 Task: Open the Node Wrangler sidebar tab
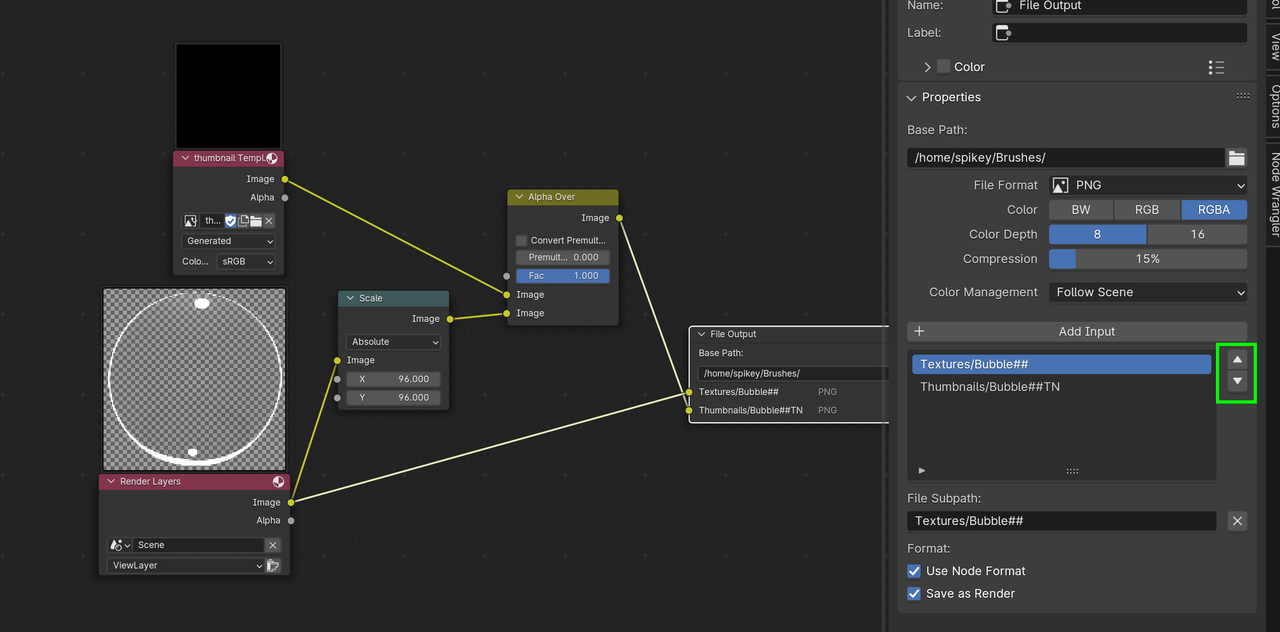[x=1275, y=194]
